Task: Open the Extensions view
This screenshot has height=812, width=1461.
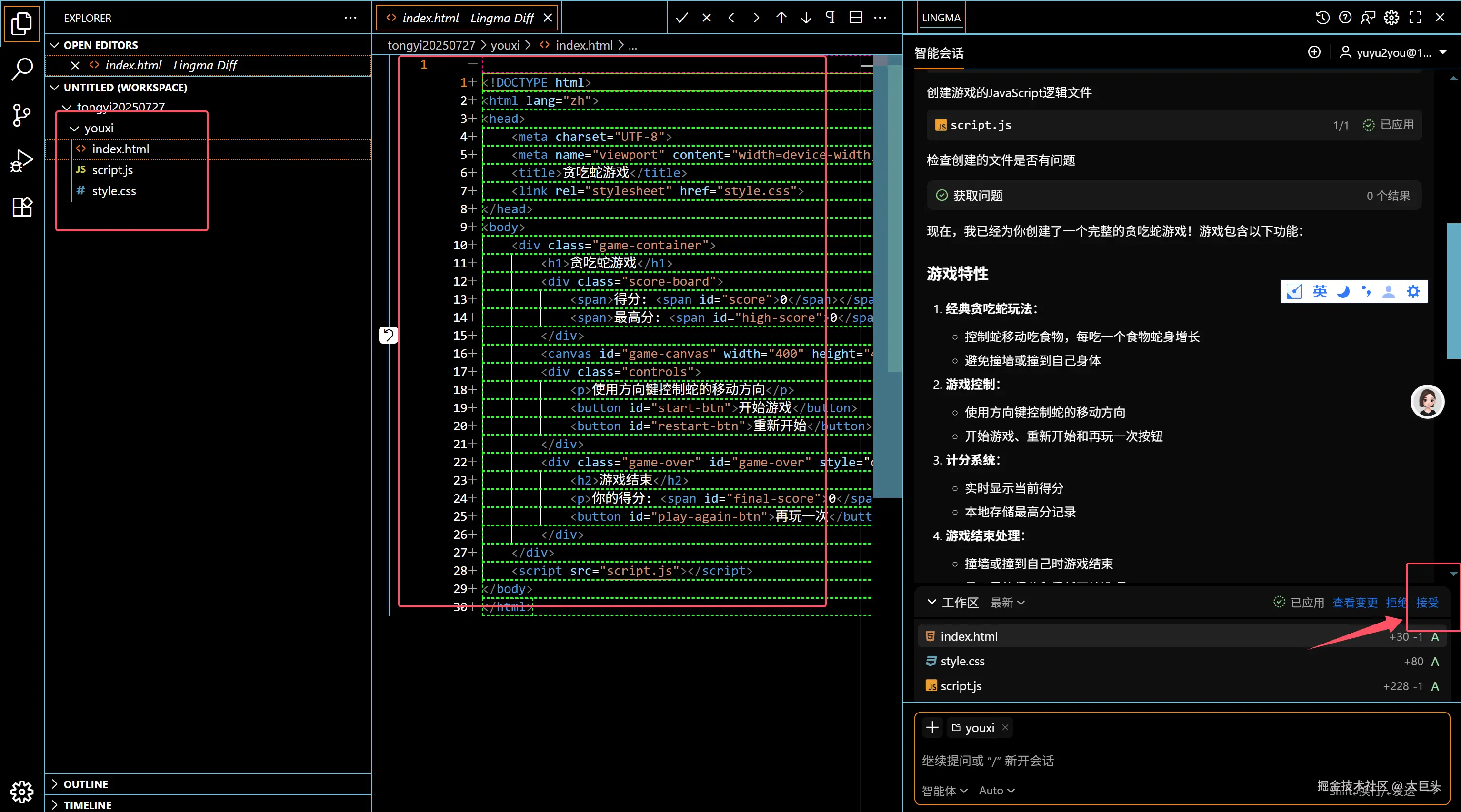Action: pyautogui.click(x=21, y=207)
